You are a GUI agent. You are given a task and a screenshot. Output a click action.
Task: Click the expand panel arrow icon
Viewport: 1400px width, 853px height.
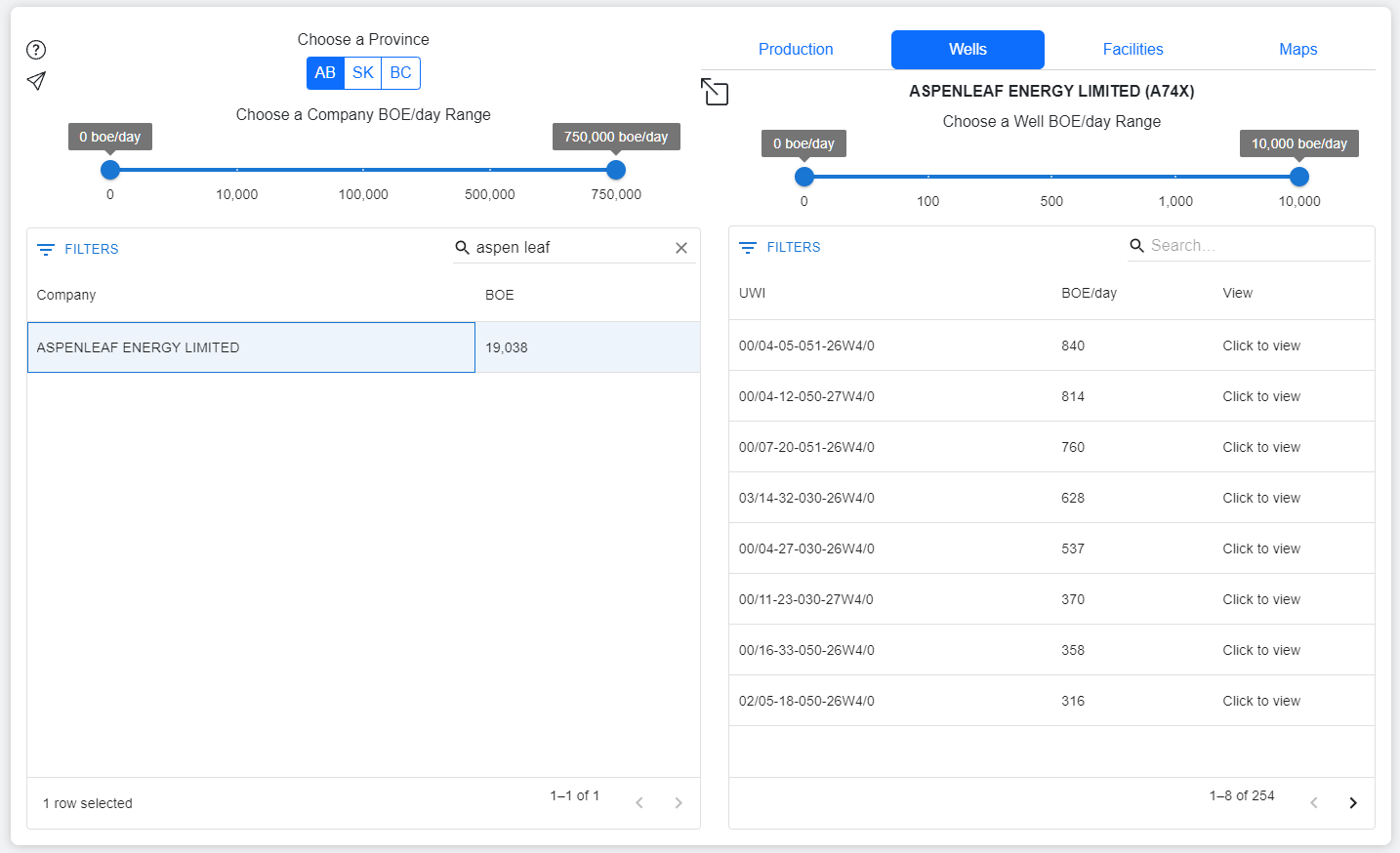tap(715, 92)
